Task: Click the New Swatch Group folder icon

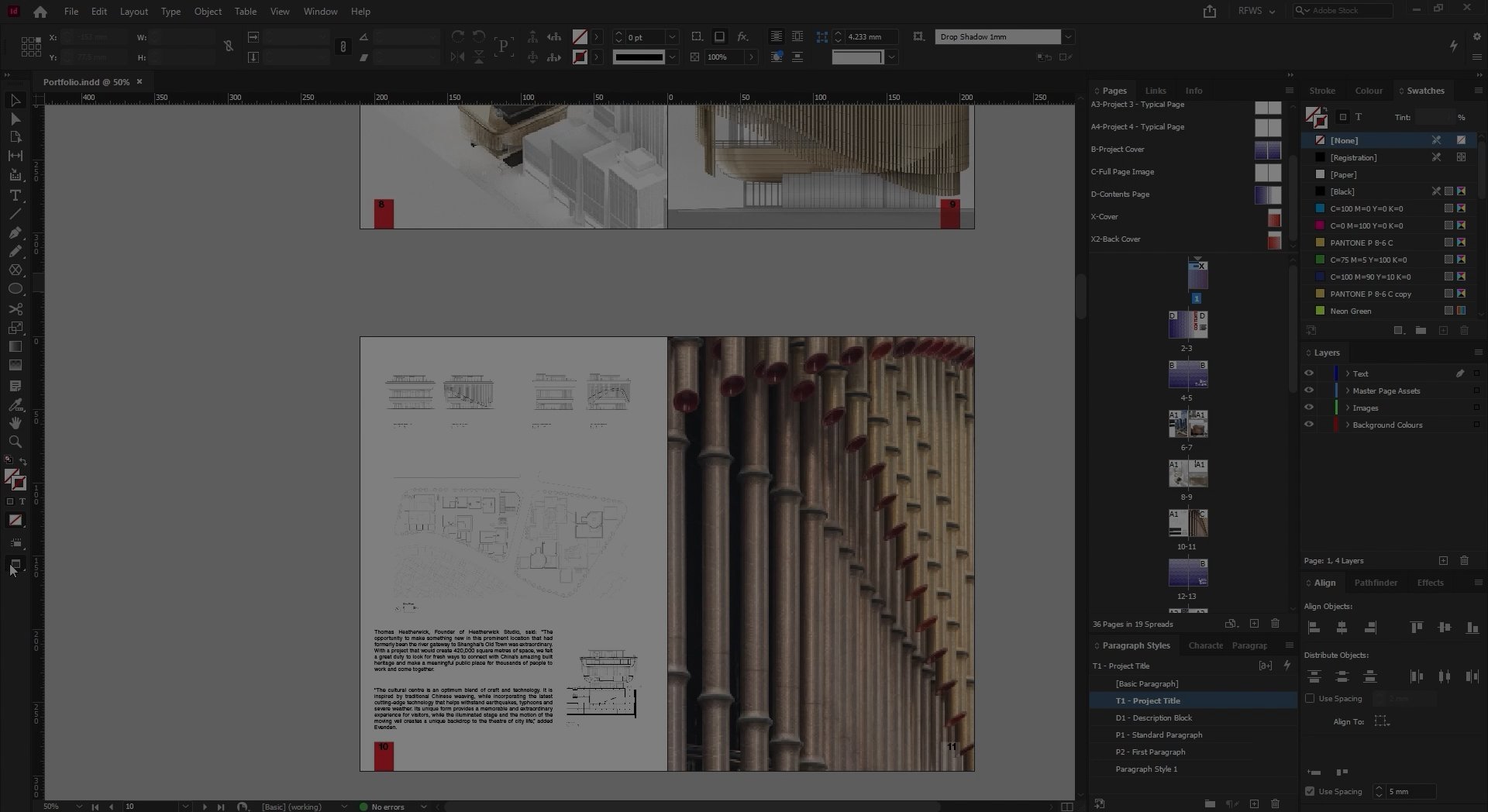Action: (1420, 330)
